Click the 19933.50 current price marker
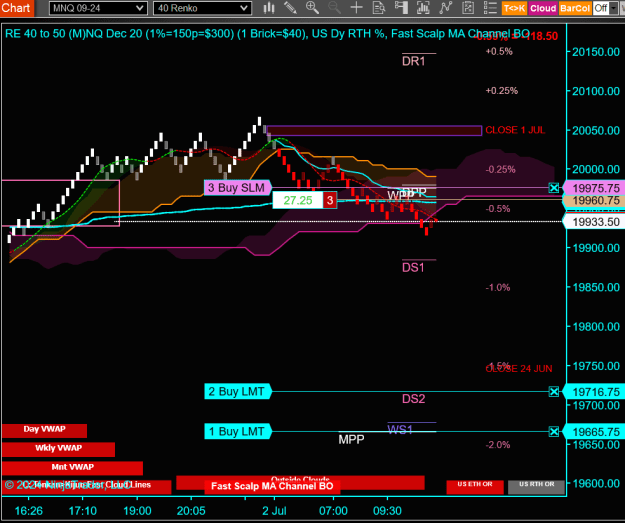 point(595,222)
